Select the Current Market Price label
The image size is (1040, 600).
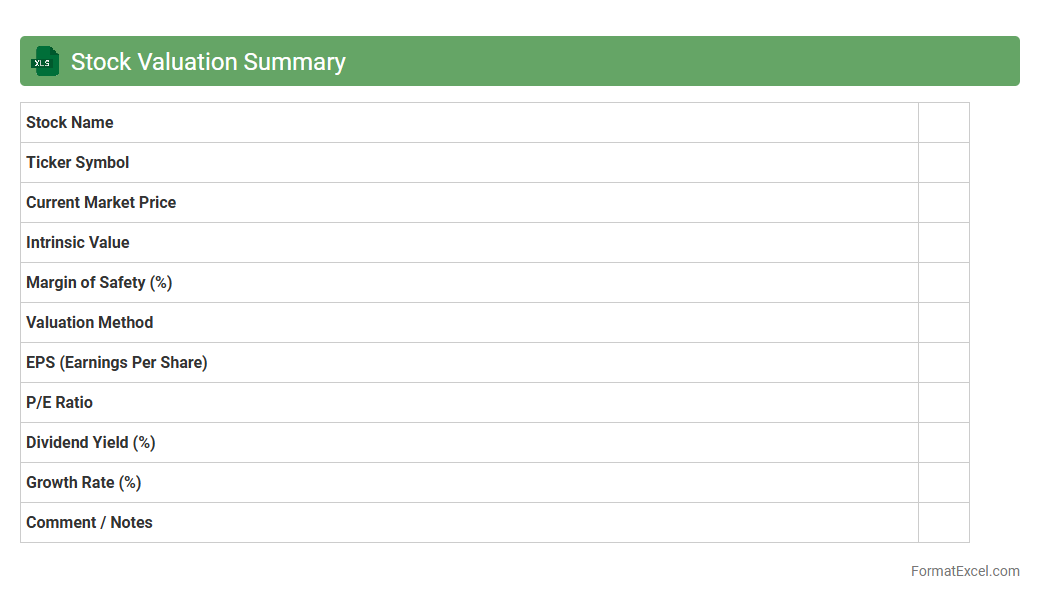[x=101, y=202]
